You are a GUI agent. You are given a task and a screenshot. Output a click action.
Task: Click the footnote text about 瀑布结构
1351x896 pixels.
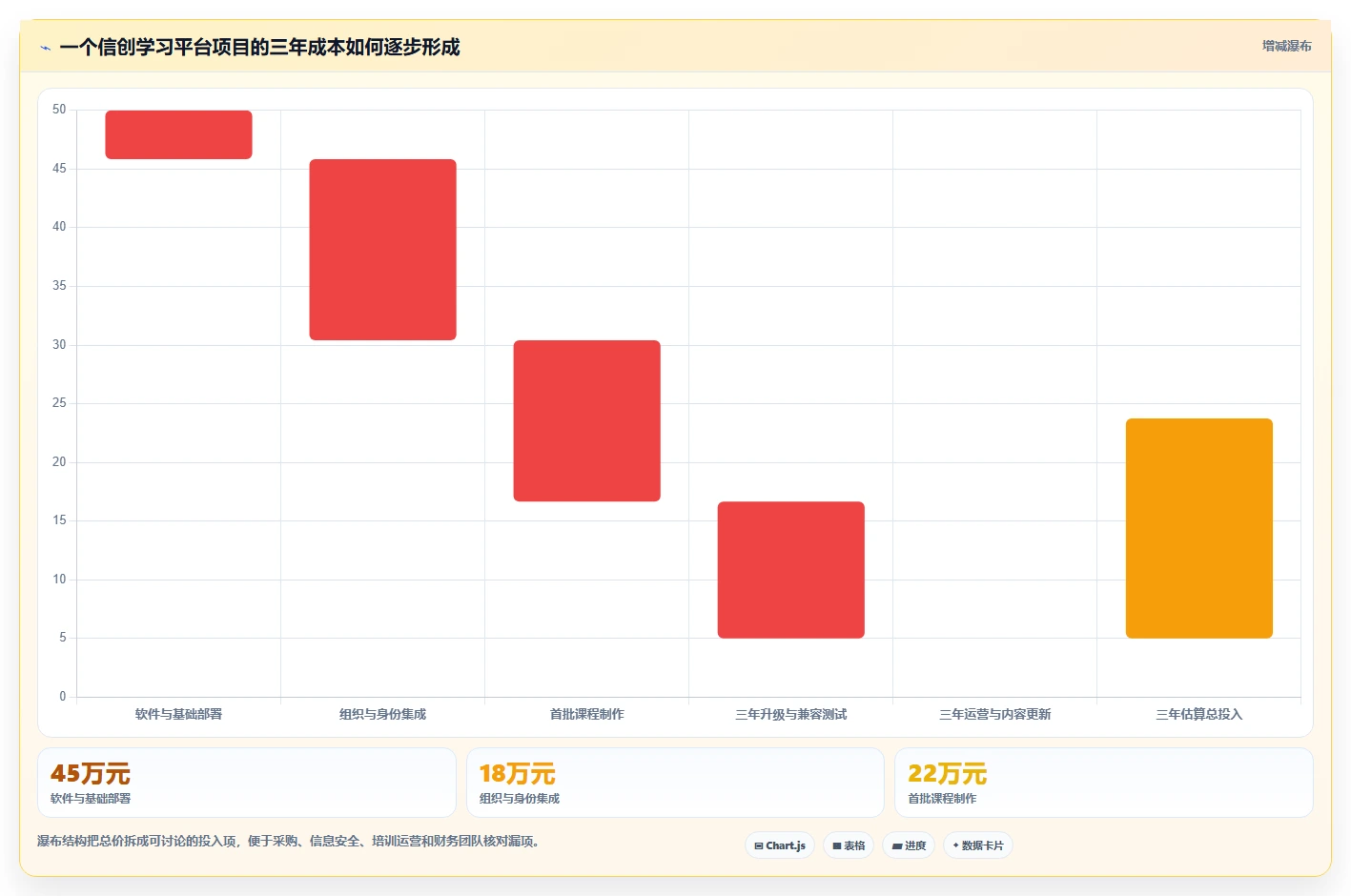288,841
